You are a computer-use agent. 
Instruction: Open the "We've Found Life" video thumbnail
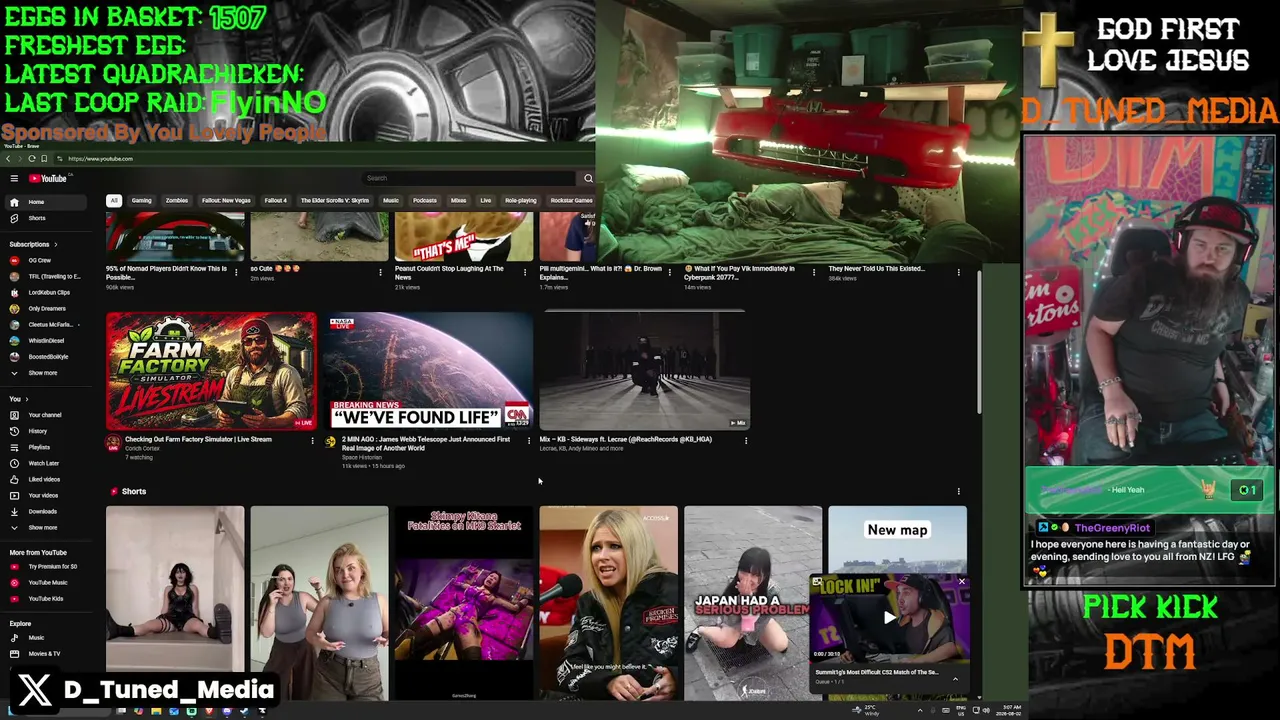[x=429, y=371]
